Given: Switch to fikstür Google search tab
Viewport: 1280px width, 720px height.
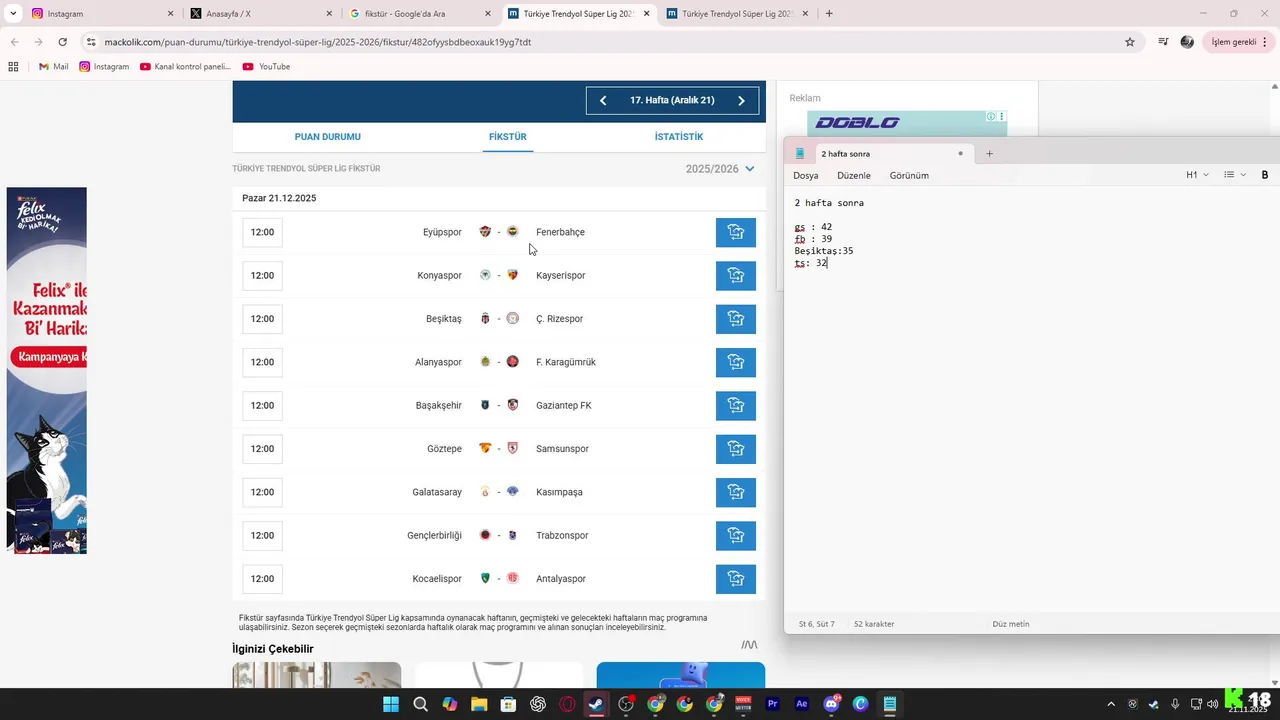Looking at the screenshot, I should click(x=419, y=14).
